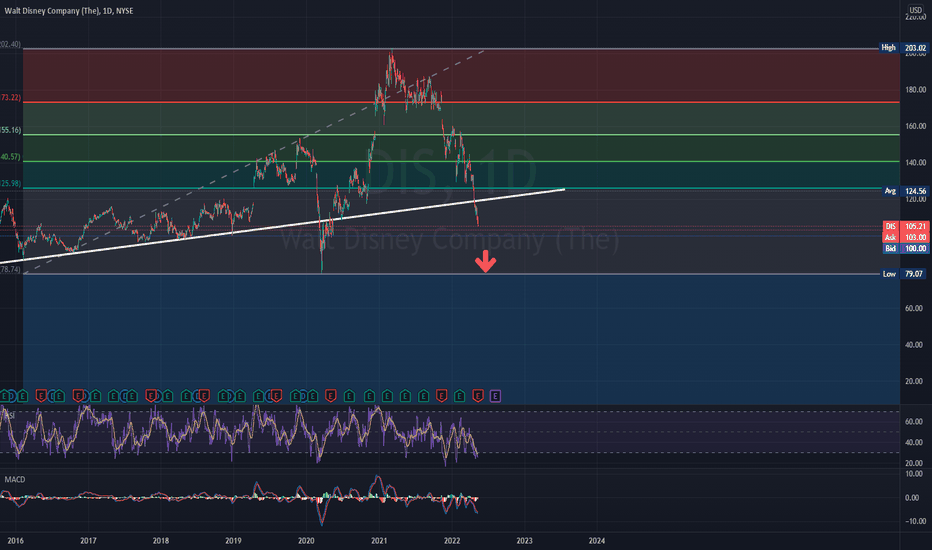Select the Low 79.07 price label
The image size is (932, 550).
pos(903,274)
